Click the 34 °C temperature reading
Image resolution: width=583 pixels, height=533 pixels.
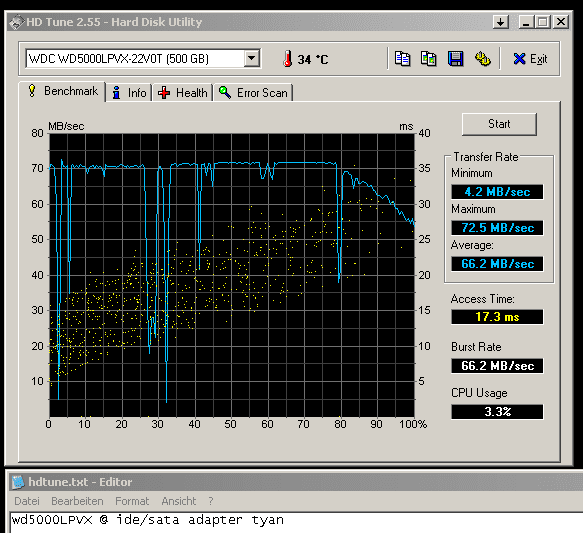[312, 59]
